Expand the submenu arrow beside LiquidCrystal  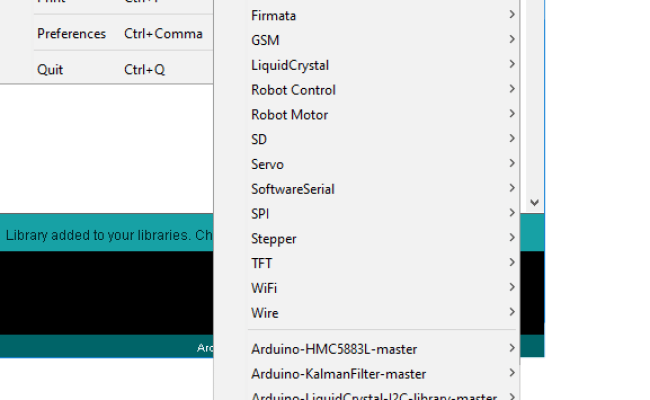click(x=512, y=64)
